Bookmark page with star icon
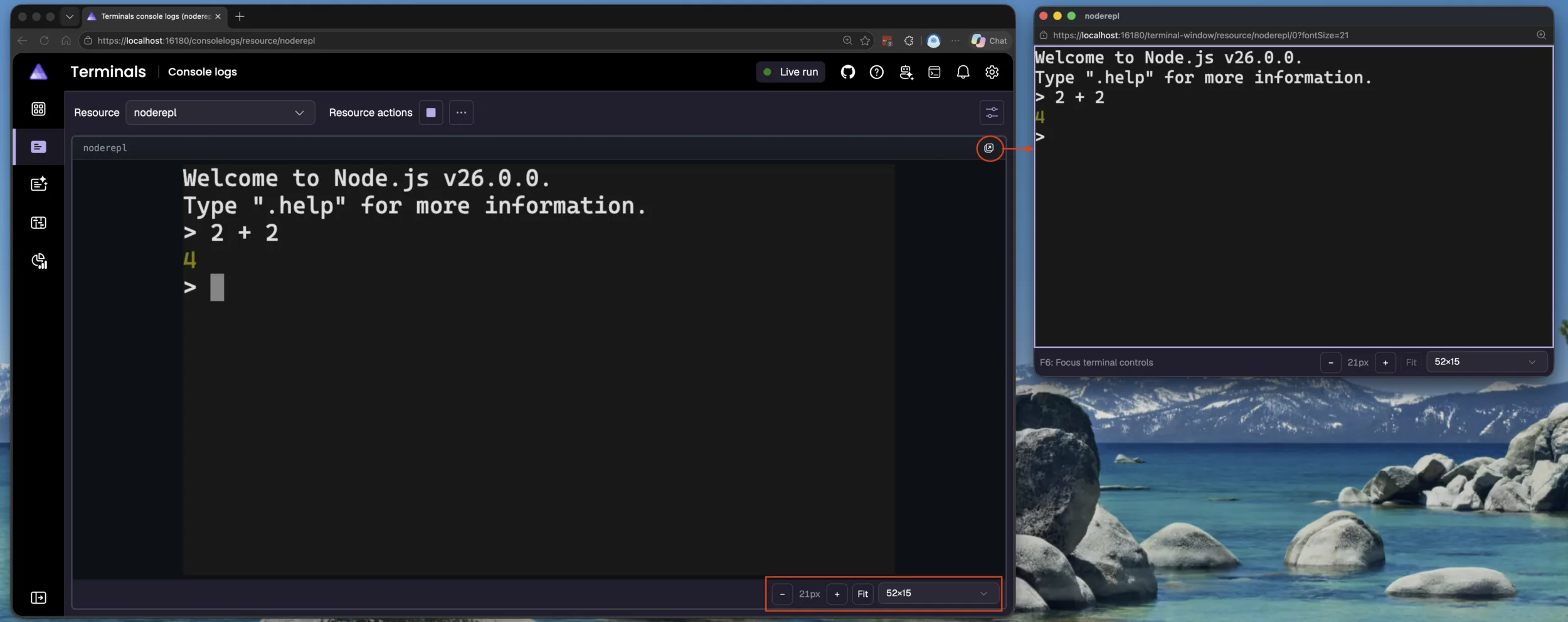The image size is (1568, 622). click(865, 41)
